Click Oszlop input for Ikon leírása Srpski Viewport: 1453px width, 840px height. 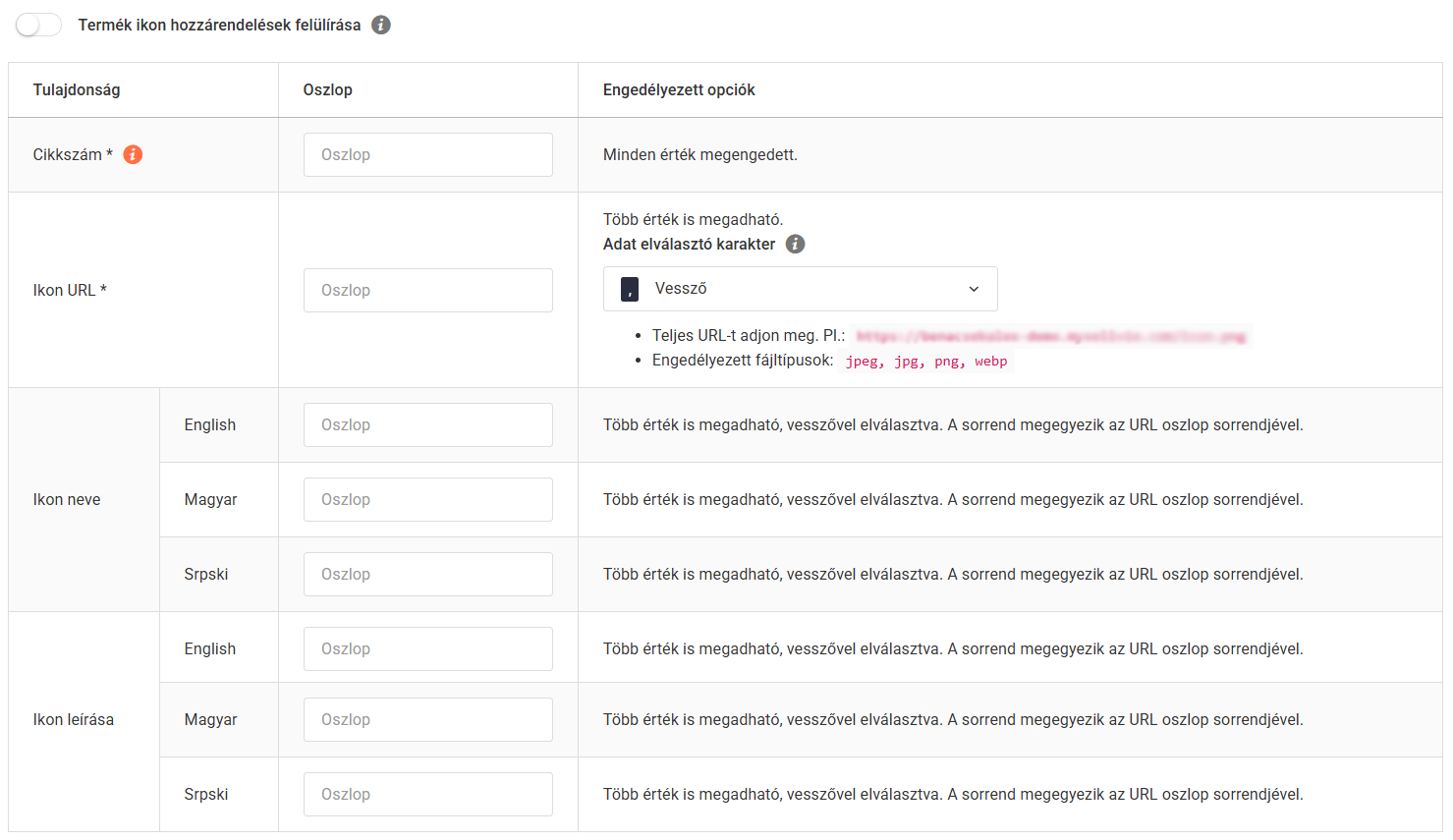pos(428,794)
